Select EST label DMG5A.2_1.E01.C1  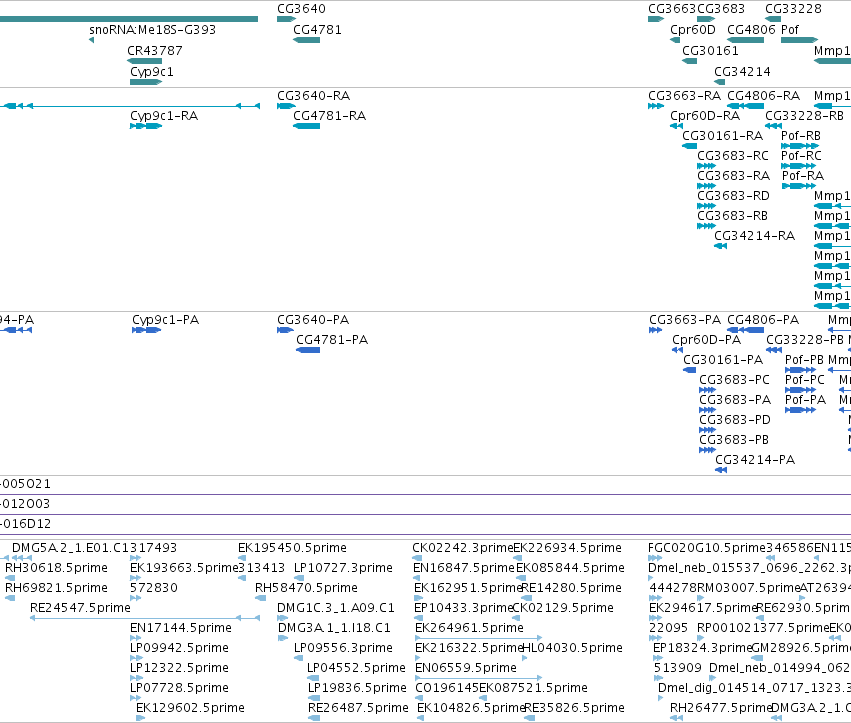click(71, 548)
